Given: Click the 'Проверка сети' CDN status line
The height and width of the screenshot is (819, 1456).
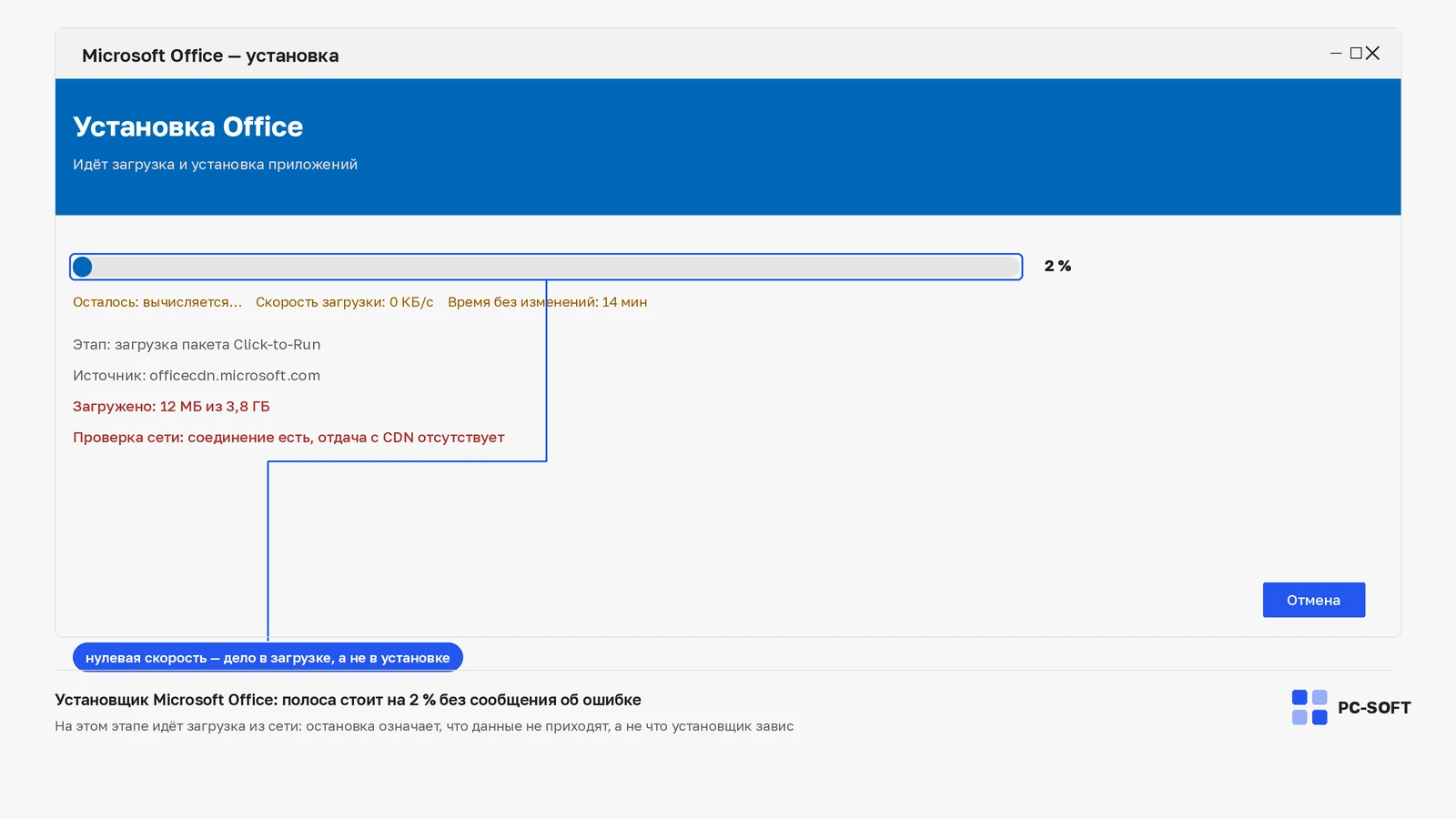Looking at the screenshot, I should (288, 438).
